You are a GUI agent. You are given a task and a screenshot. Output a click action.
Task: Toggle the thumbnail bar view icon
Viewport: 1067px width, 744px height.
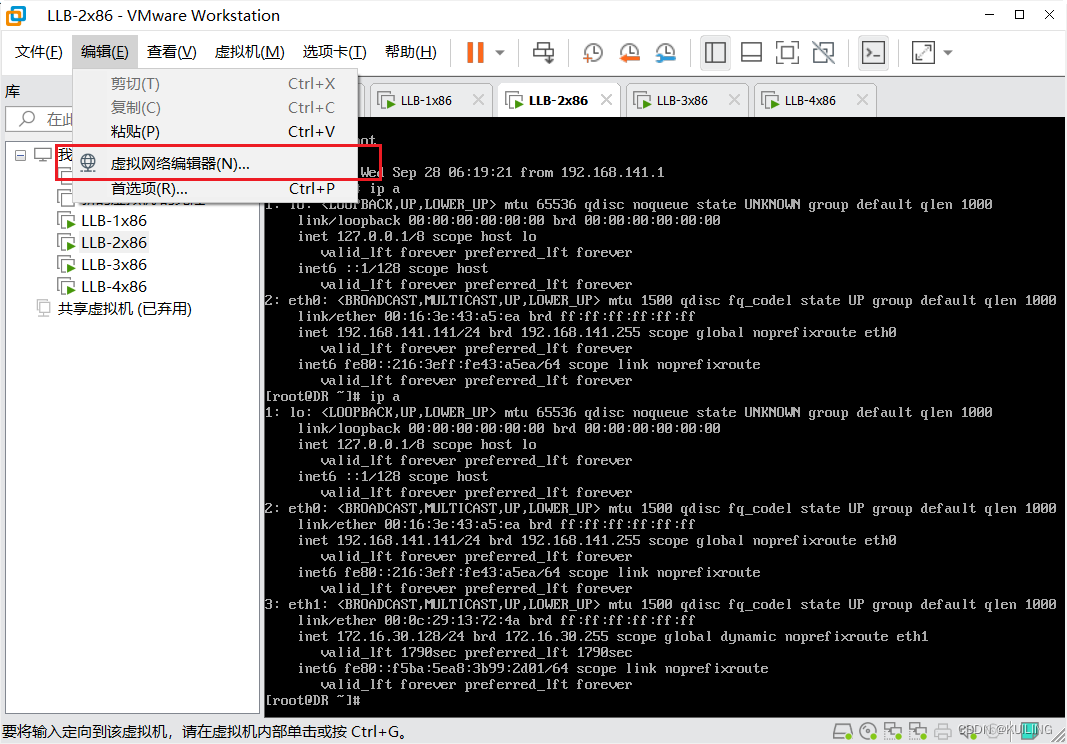click(x=751, y=52)
